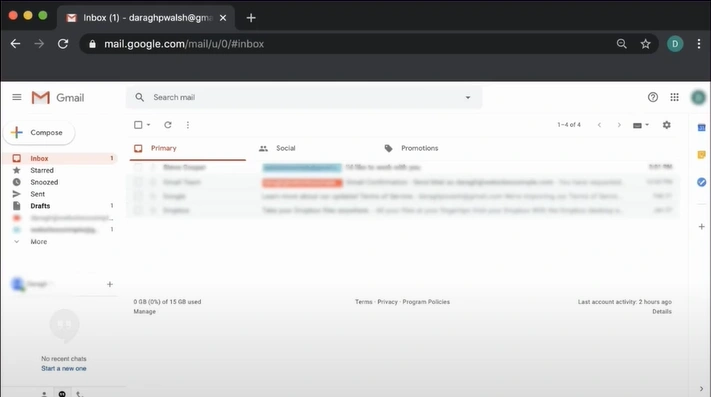Click the "No recent chats" text
Viewport: 711px width, 397px height.
pyautogui.click(x=63, y=358)
